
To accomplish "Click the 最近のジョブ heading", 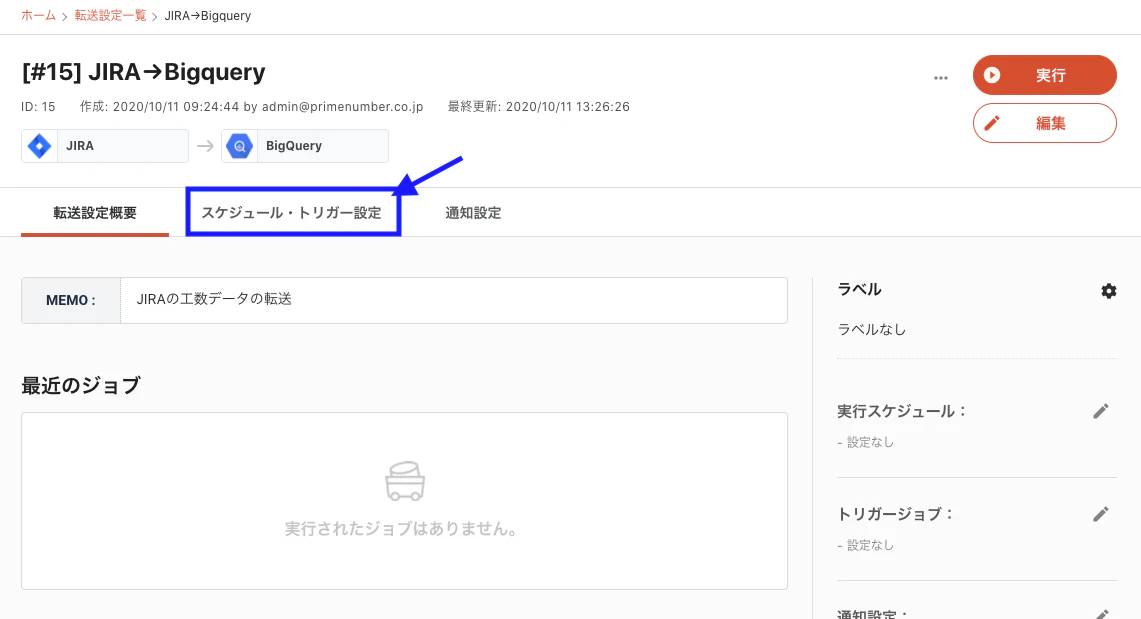I will pos(81,386).
